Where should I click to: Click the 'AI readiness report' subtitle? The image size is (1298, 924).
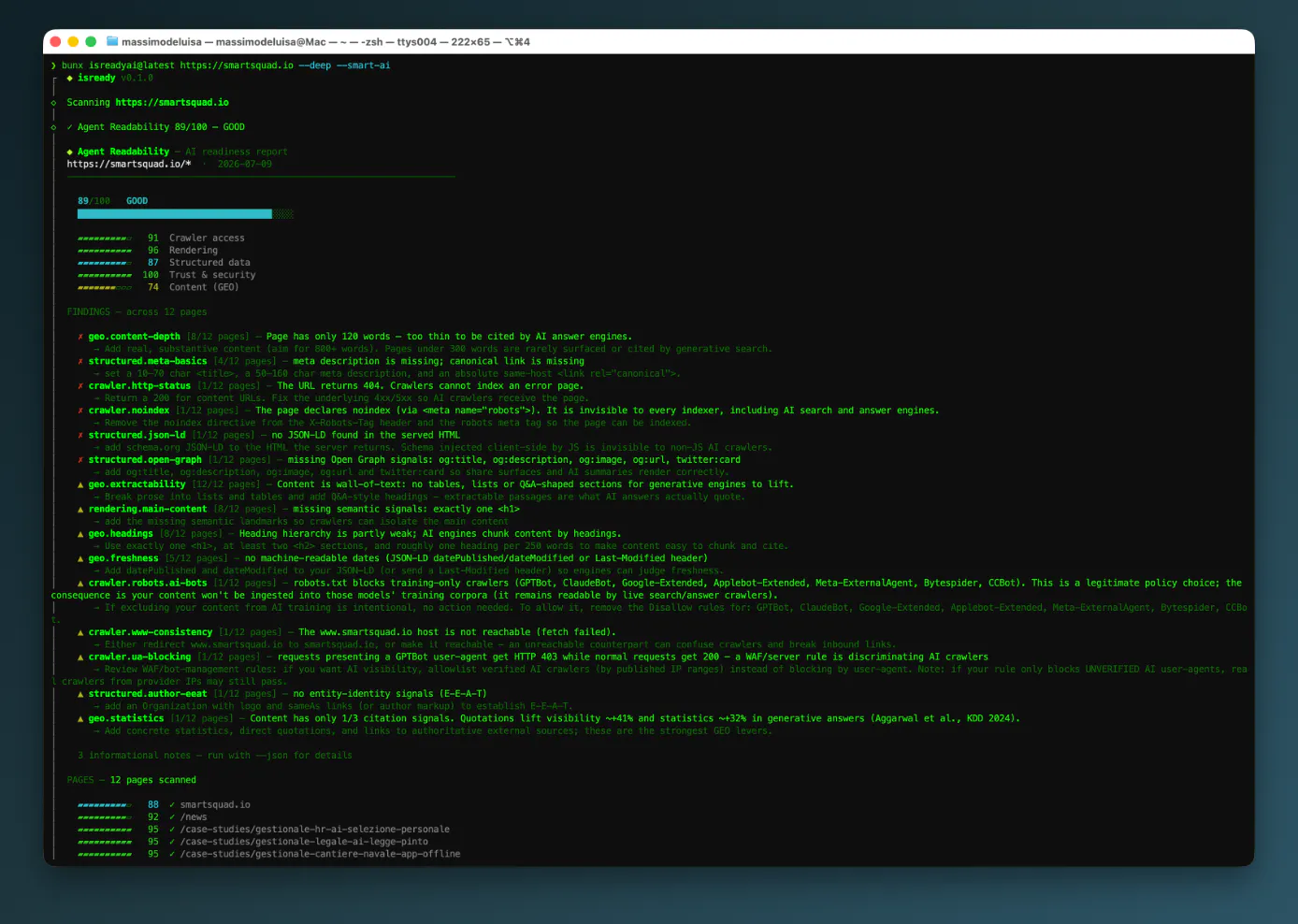click(x=237, y=152)
